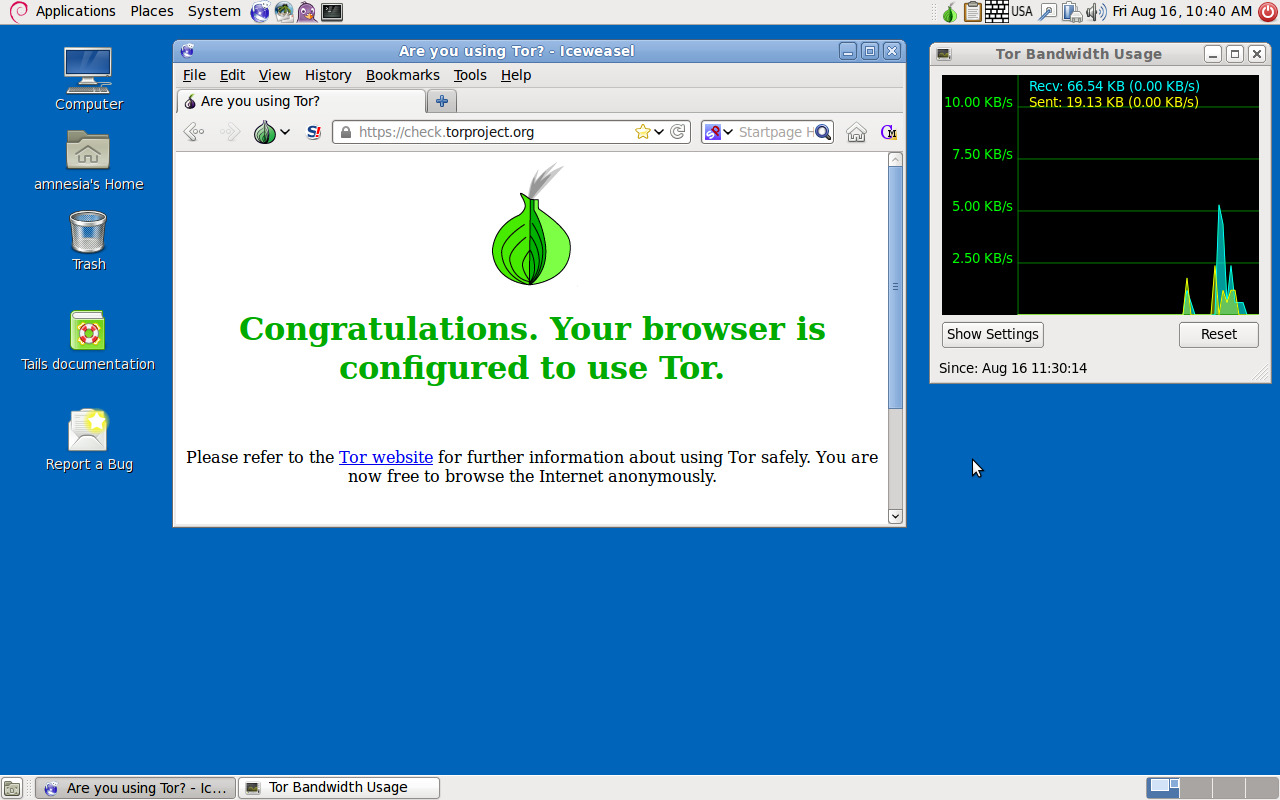Image resolution: width=1280 pixels, height=800 pixels.
Task: Click the Vidalia onion icon in the tray
Action: click(948, 12)
